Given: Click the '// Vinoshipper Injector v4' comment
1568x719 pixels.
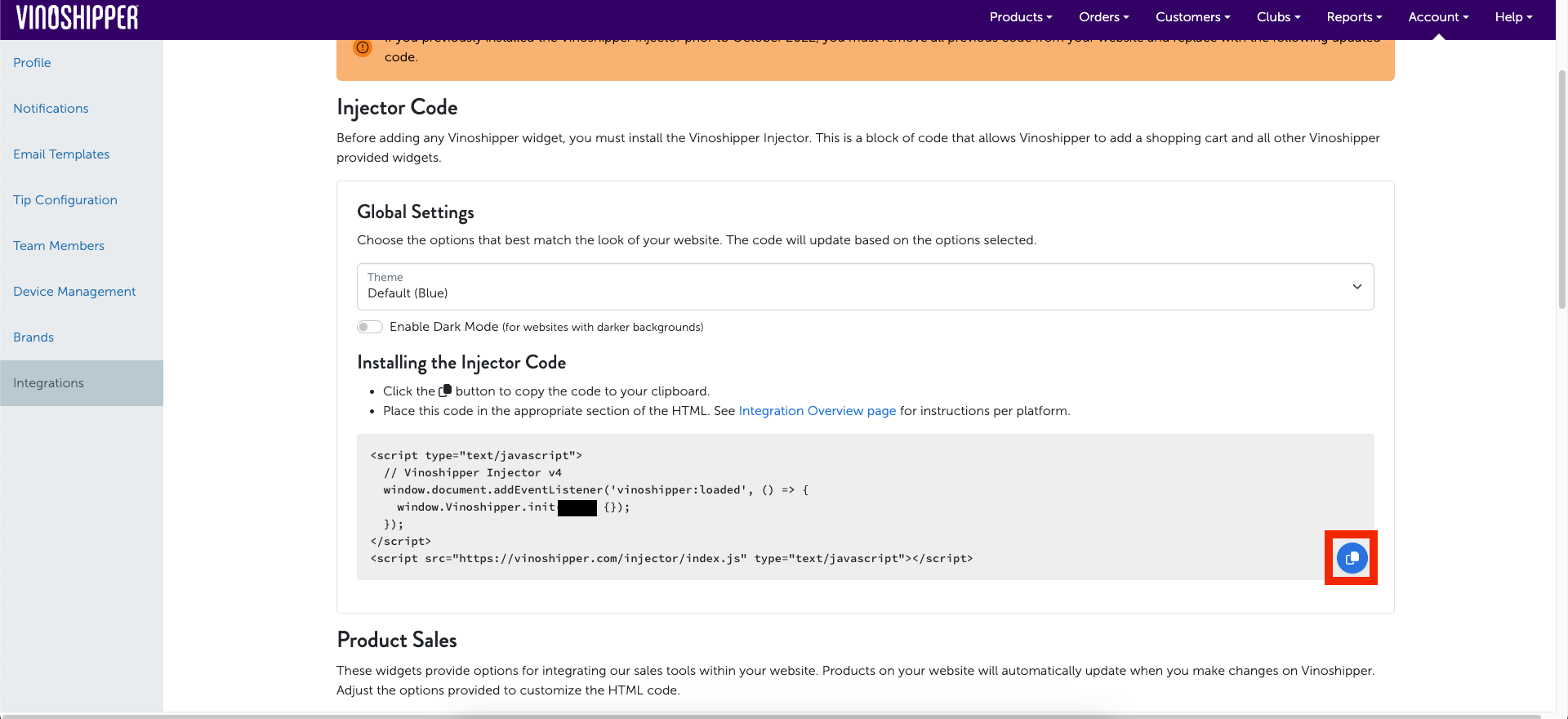Looking at the screenshot, I should (x=473, y=473).
